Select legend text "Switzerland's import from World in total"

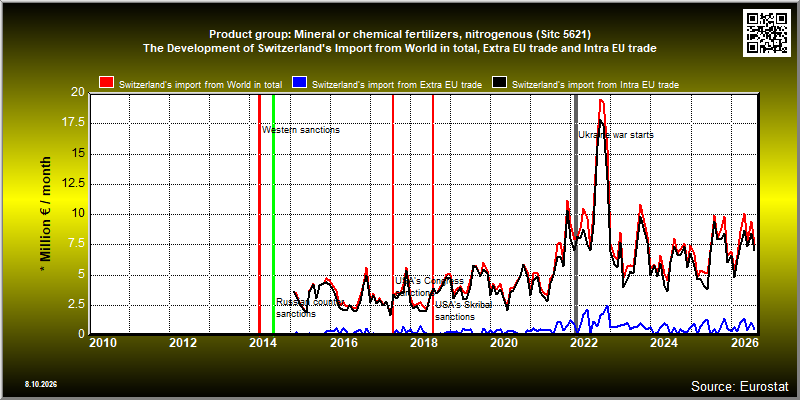(201, 85)
